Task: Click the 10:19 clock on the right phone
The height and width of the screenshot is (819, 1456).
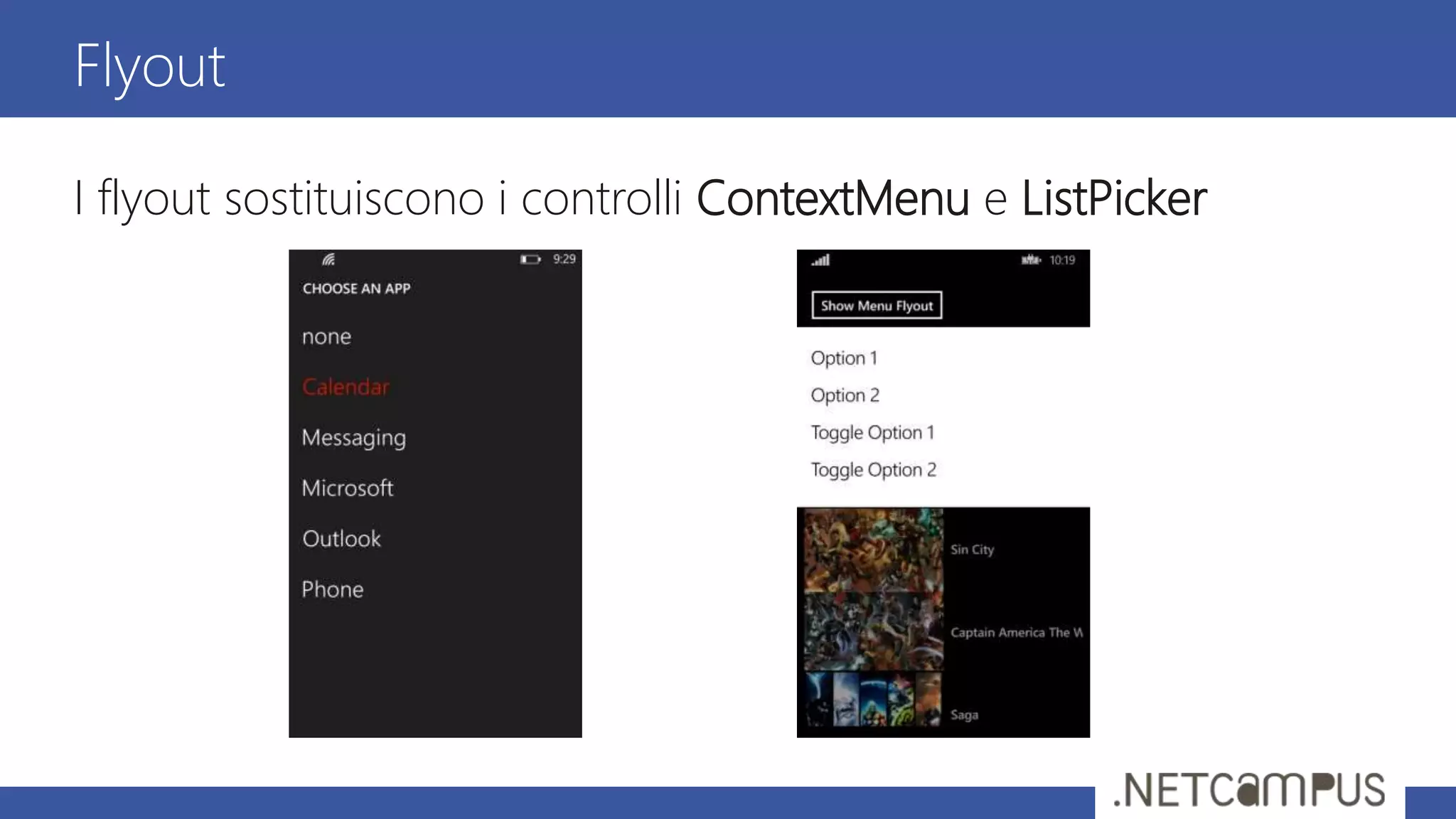Action: 1062,260
